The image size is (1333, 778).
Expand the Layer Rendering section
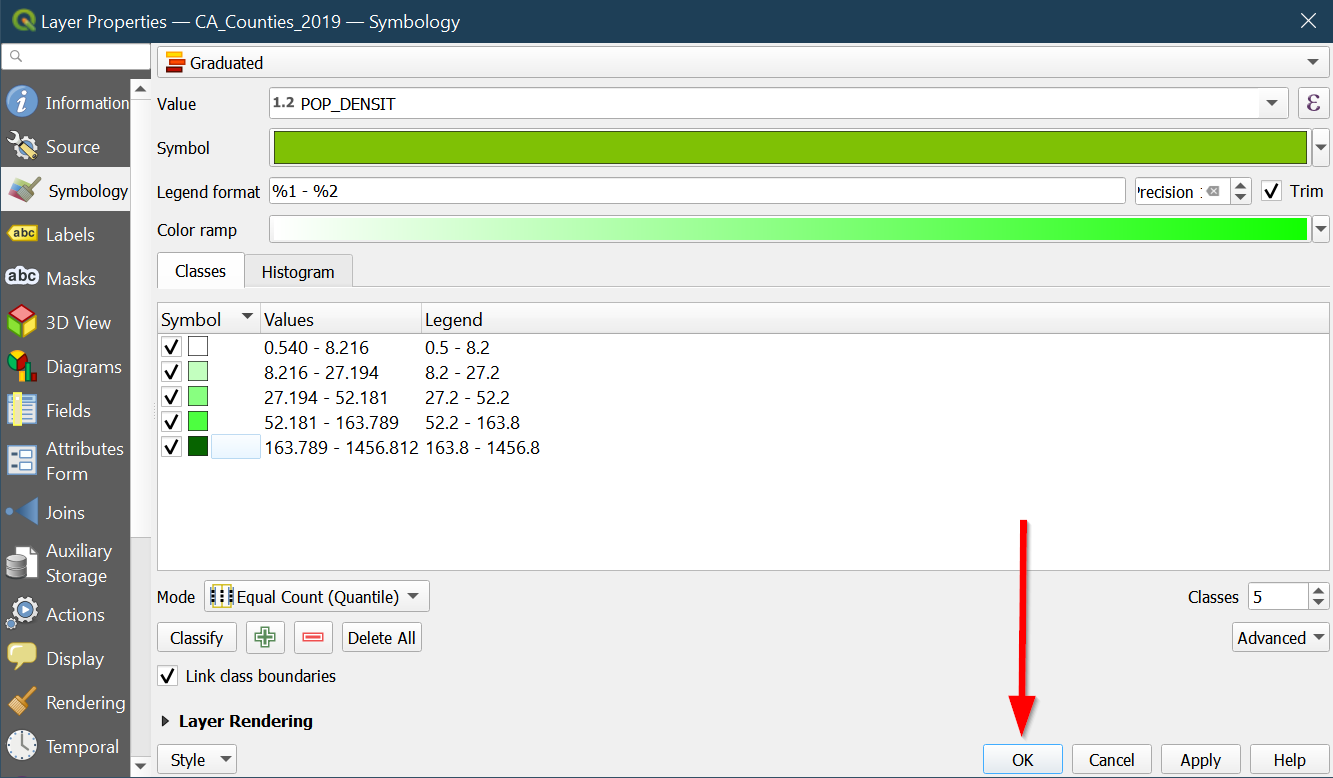point(166,721)
